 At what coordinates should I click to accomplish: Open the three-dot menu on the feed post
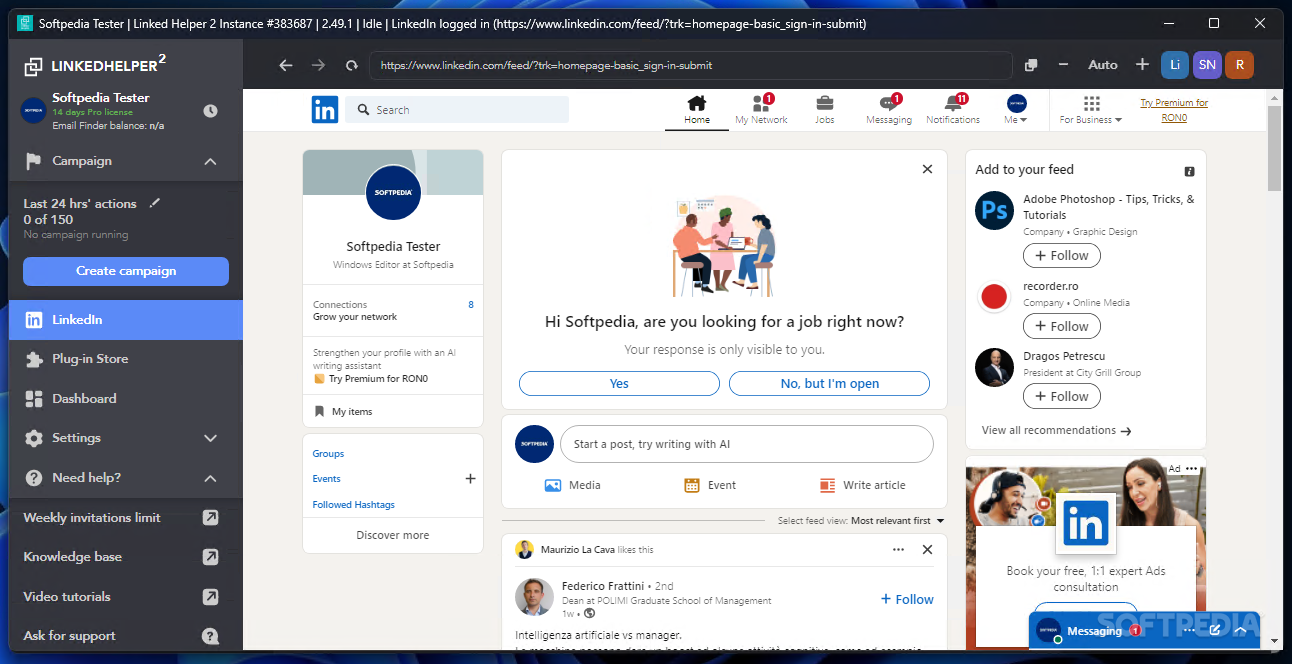pyautogui.click(x=898, y=549)
